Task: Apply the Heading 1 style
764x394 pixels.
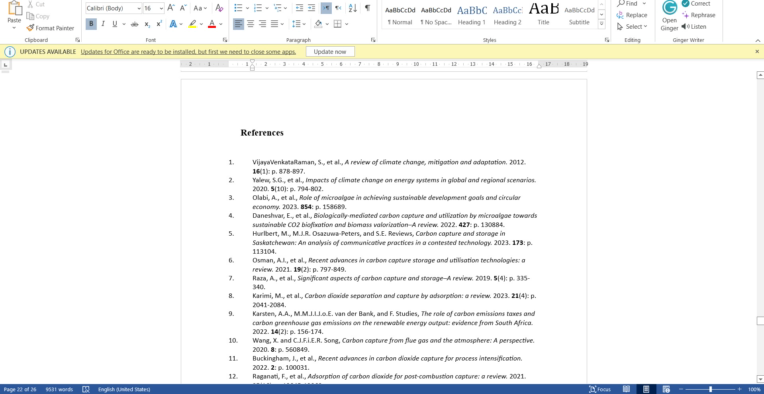Action: pyautogui.click(x=472, y=16)
